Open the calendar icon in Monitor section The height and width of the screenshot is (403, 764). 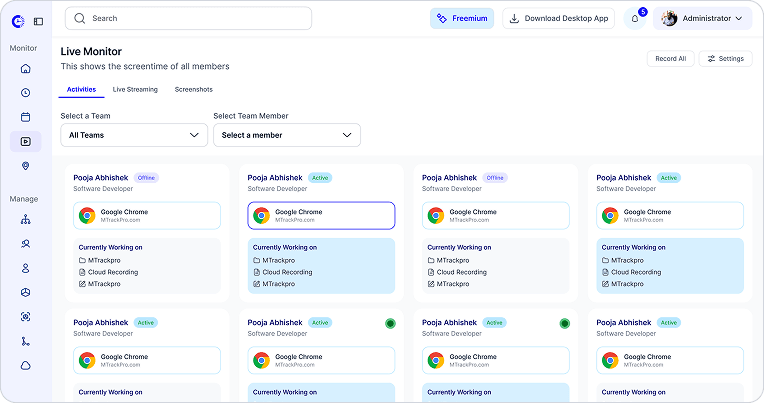[x=26, y=117]
